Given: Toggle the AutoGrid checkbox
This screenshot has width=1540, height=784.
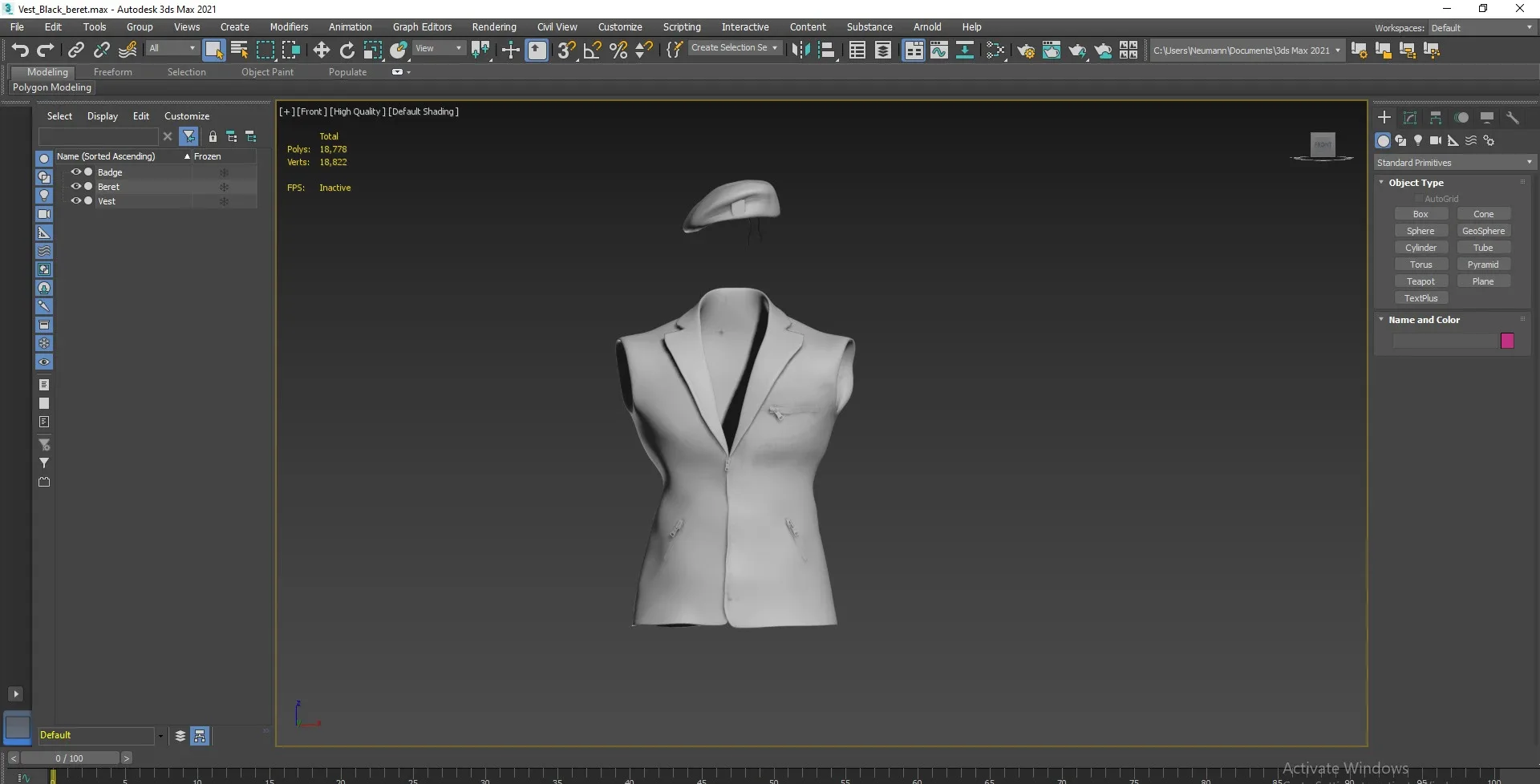Looking at the screenshot, I should point(1419,199).
